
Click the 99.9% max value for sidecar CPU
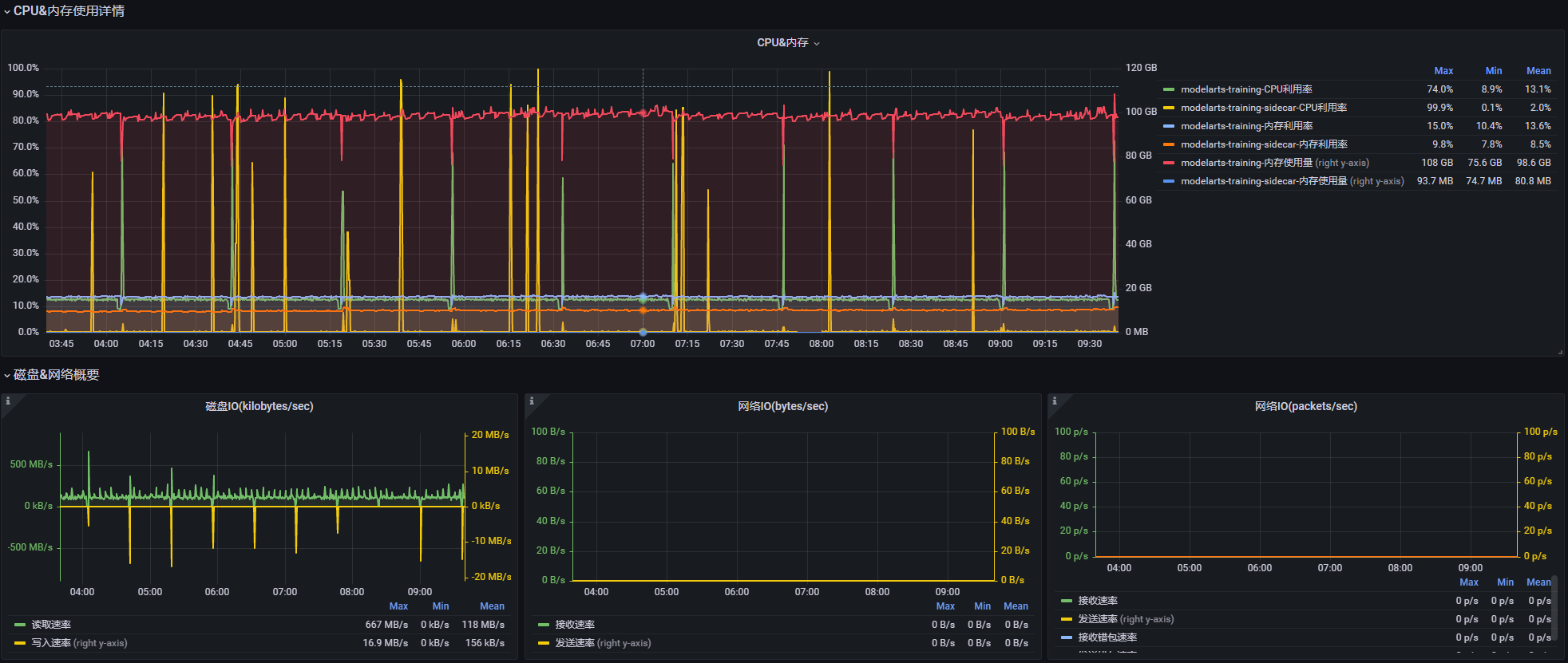(1440, 108)
